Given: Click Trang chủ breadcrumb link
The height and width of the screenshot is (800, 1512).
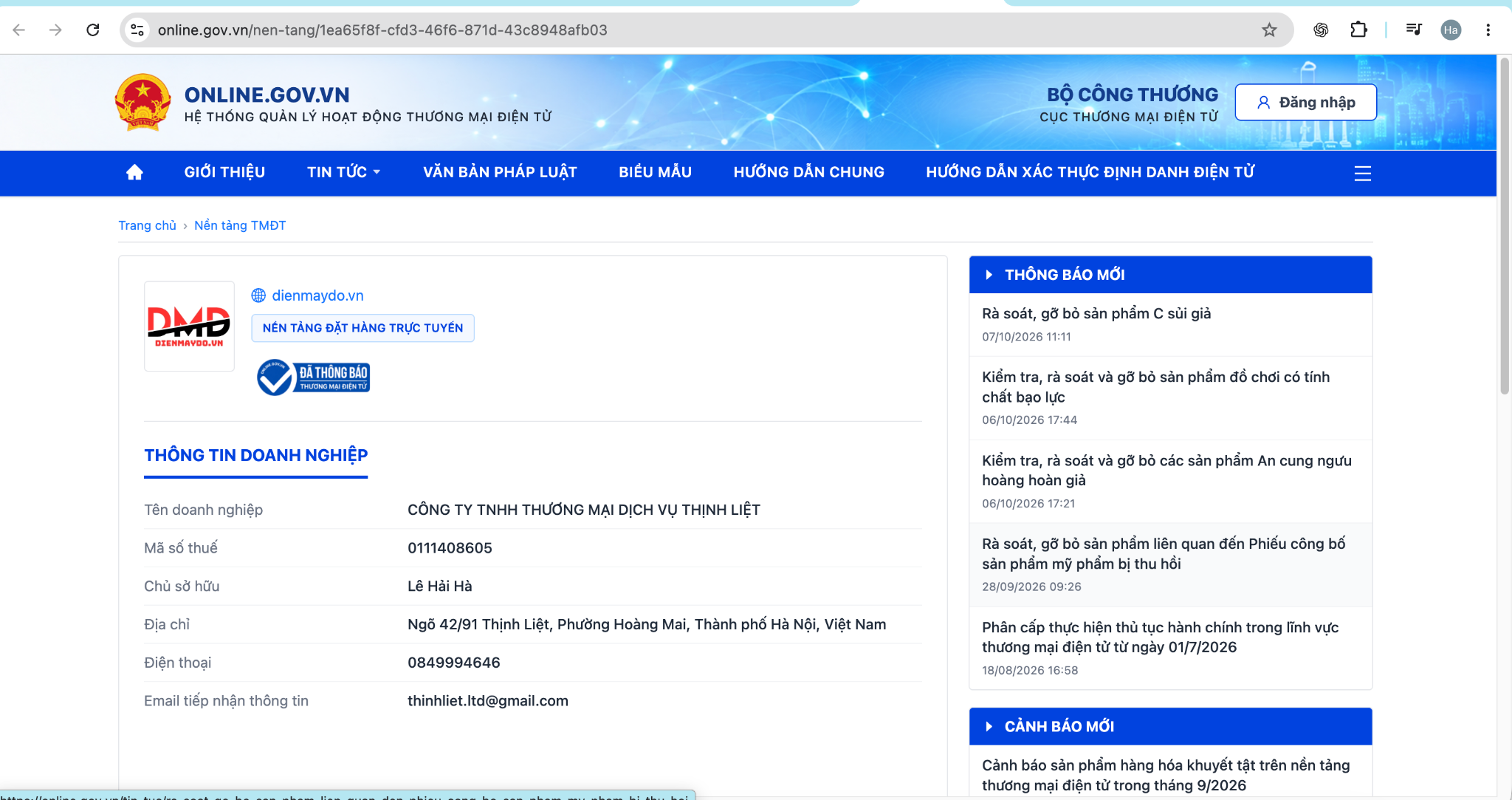Looking at the screenshot, I should click(x=147, y=225).
